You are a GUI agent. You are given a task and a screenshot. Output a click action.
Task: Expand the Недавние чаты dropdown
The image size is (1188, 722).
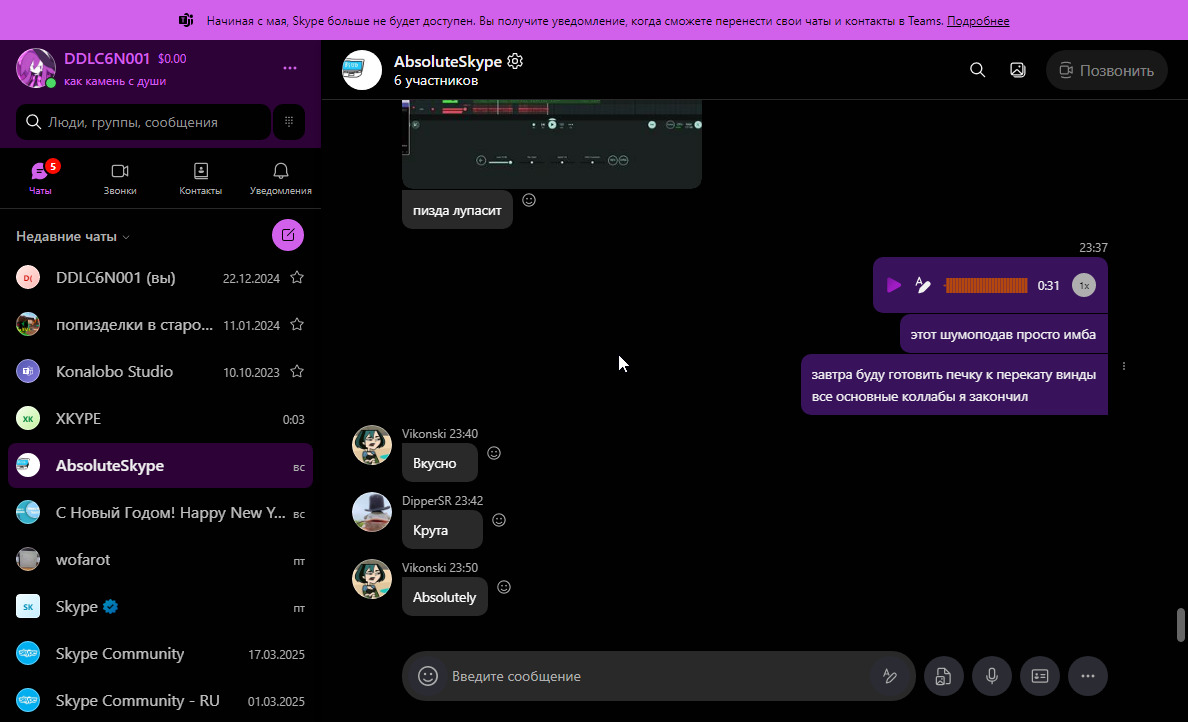pyautogui.click(x=73, y=236)
